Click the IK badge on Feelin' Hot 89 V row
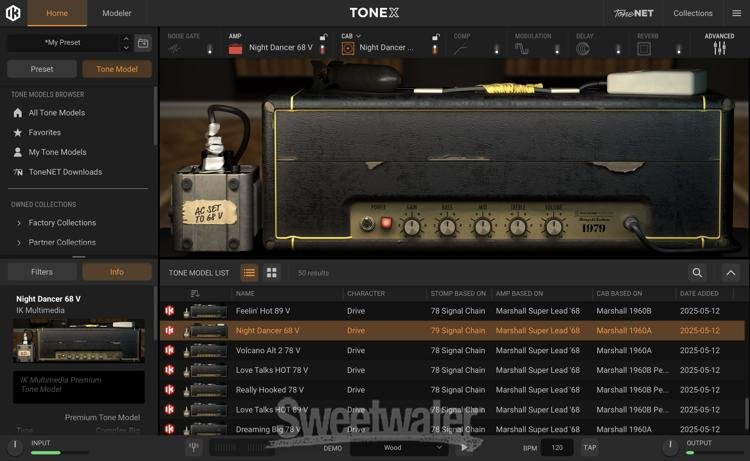Viewport: 750px width, 461px height. click(x=169, y=311)
